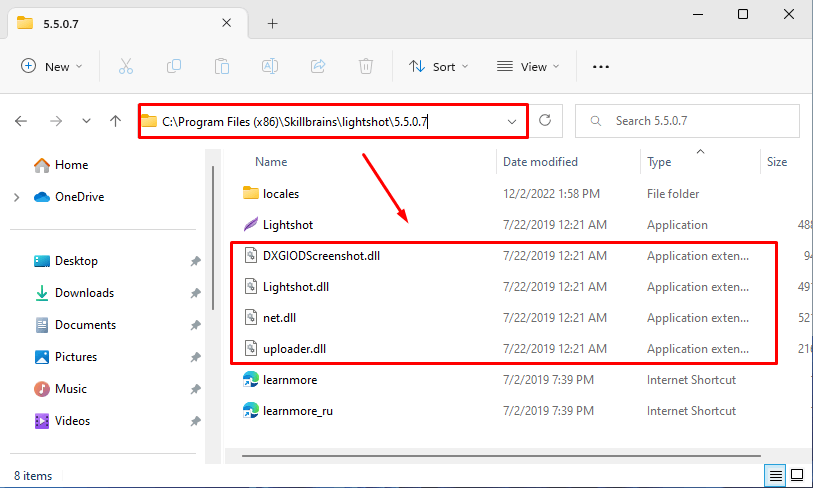This screenshot has width=813, height=488.
Task: Click the DXGIODScreenshot.dll file icon
Action: pyautogui.click(x=250, y=255)
